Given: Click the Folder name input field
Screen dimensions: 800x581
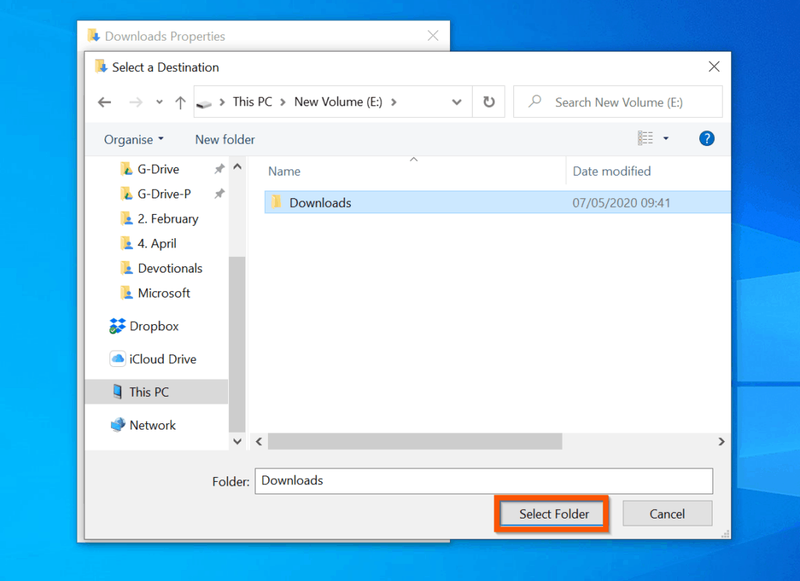Looking at the screenshot, I should click(x=484, y=481).
